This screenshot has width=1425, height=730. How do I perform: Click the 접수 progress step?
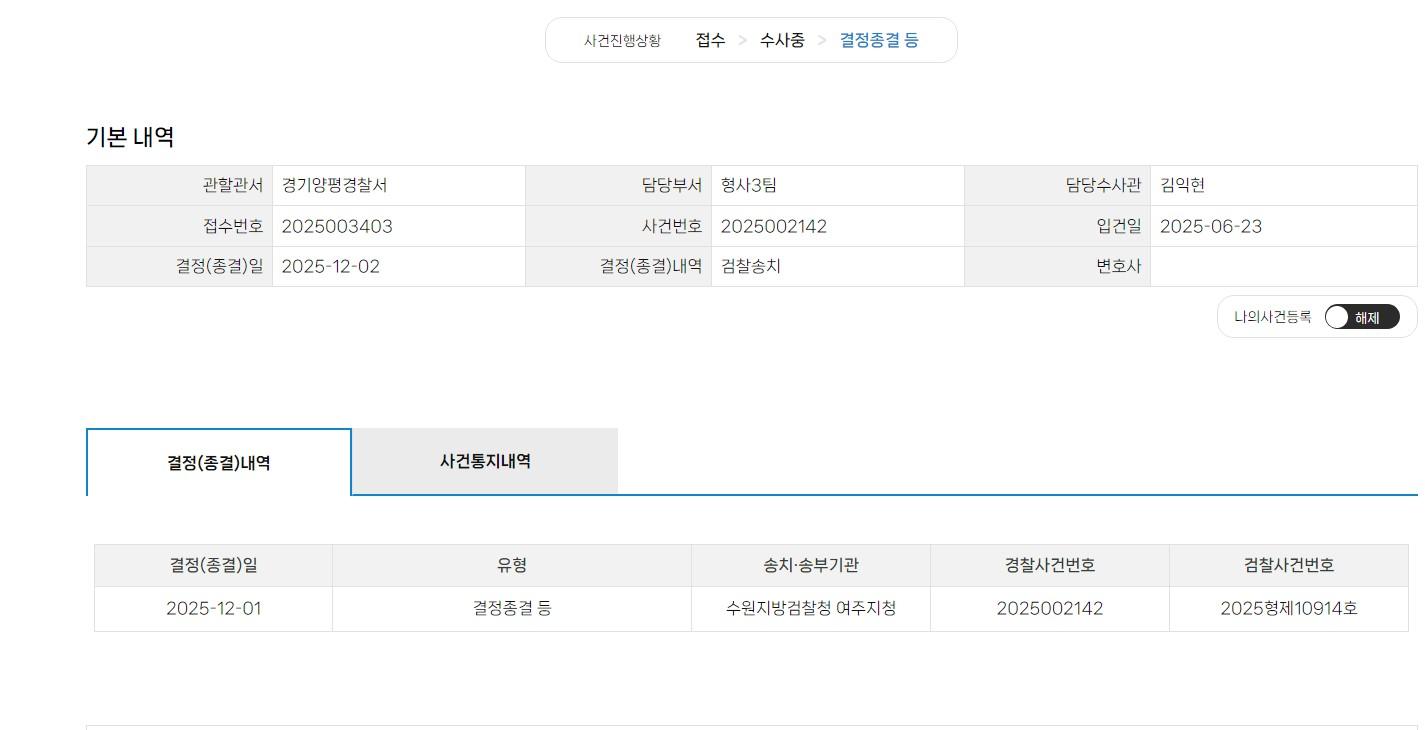710,40
